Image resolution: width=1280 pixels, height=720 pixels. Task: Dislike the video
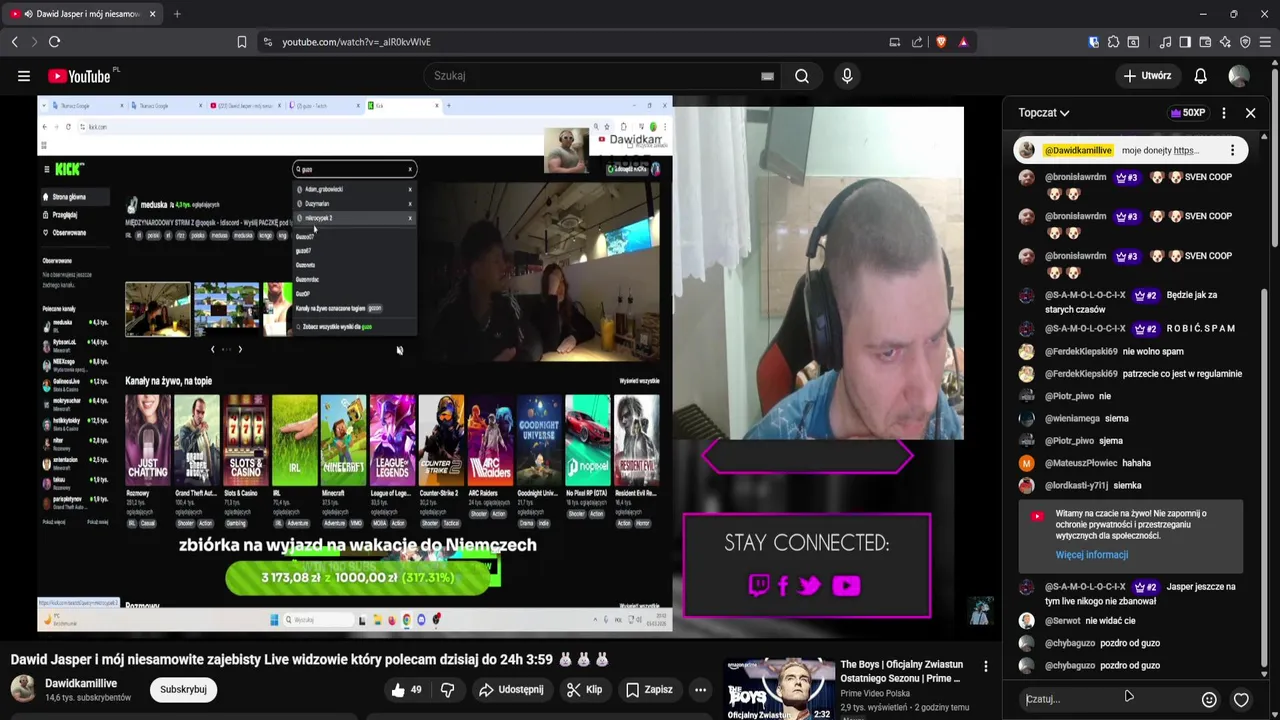tap(447, 690)
